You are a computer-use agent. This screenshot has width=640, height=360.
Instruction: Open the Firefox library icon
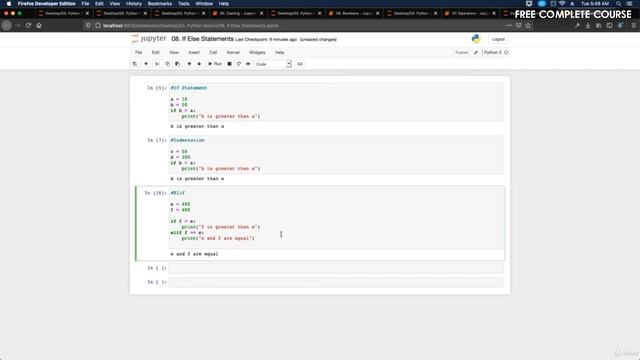tap(599, 25)
